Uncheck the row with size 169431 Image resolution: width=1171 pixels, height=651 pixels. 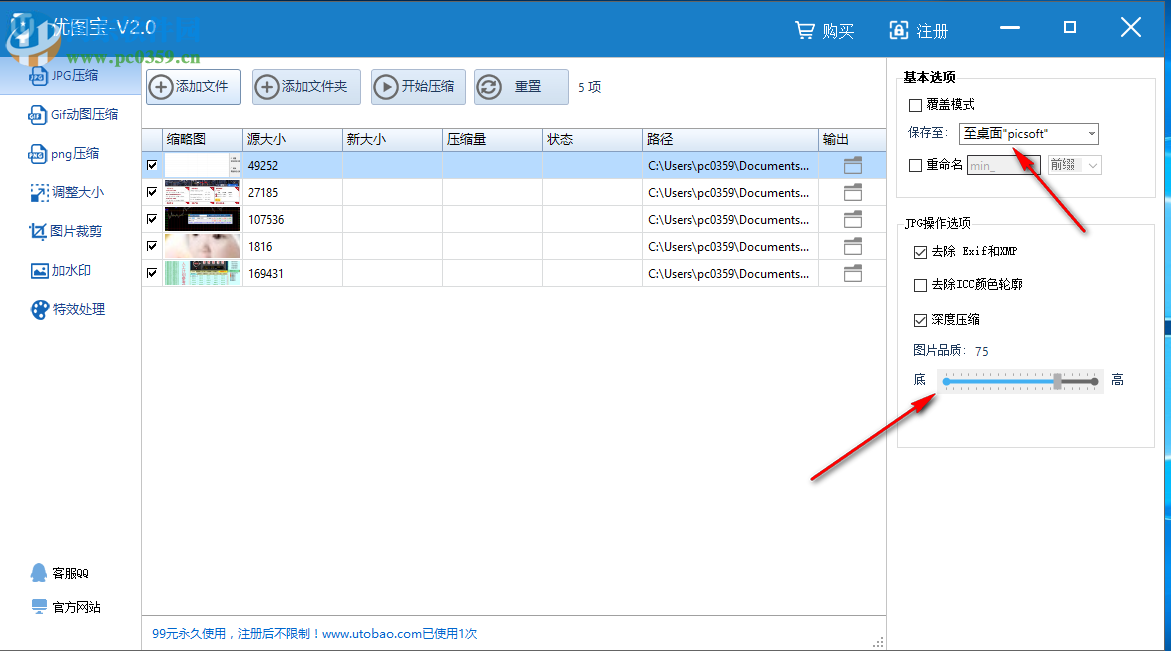152,272
